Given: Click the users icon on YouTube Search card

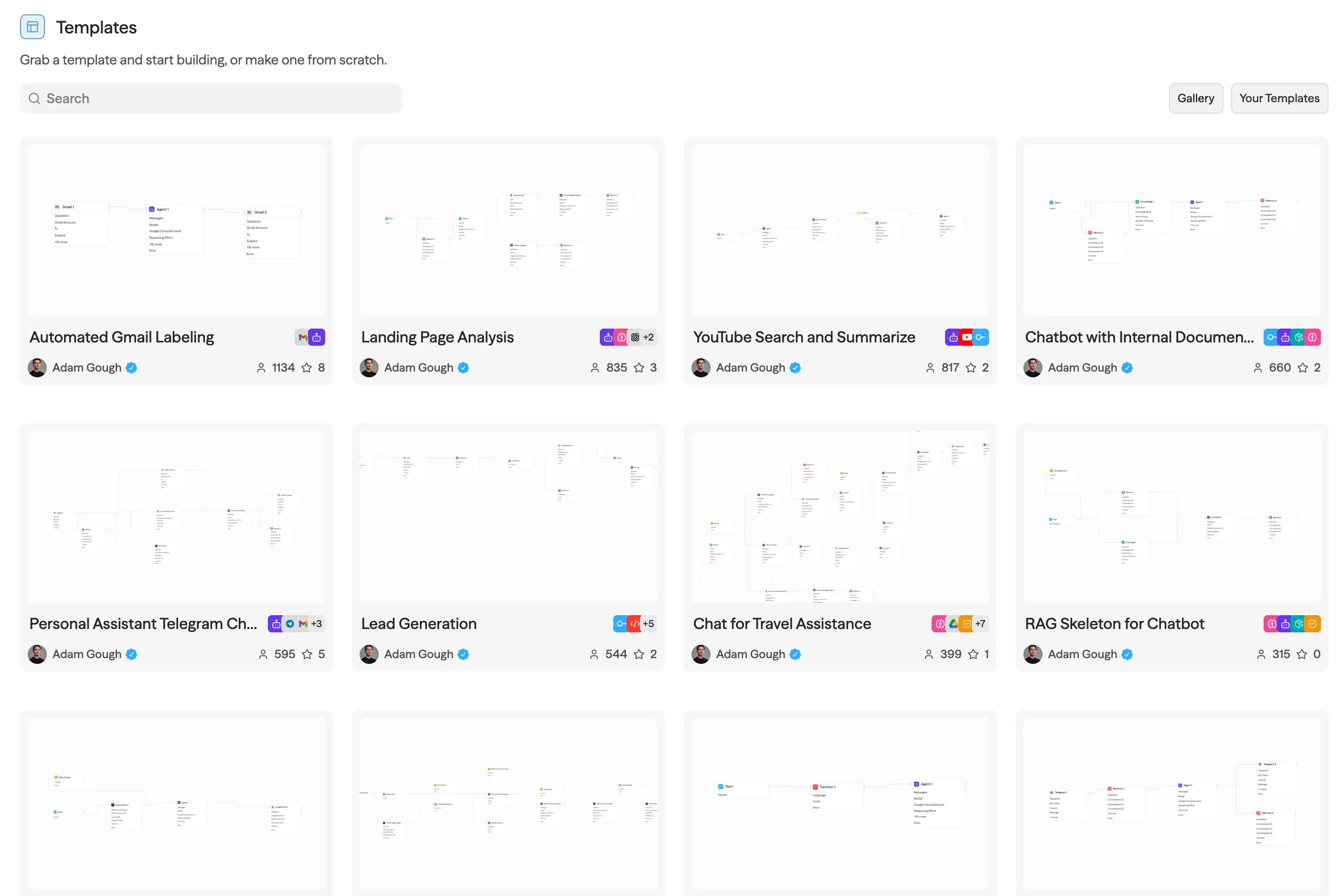Looking at the screenshot, I should pyautogui.click(x=930, y=367).
